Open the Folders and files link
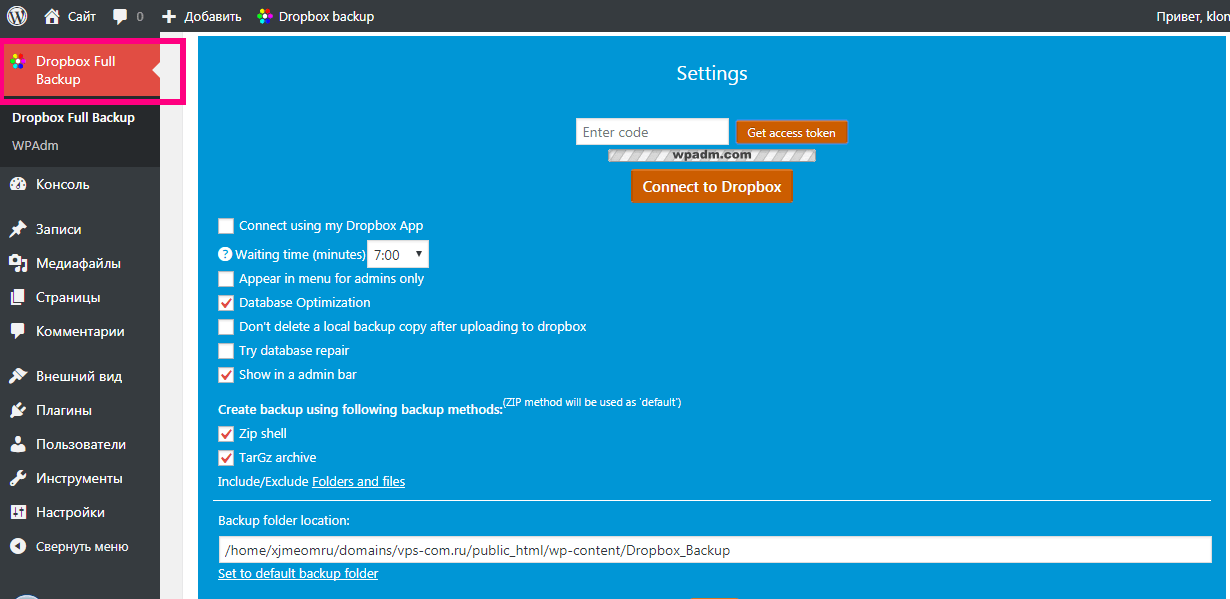This screenshot has height=599, width=1230. tap(359, 481)
